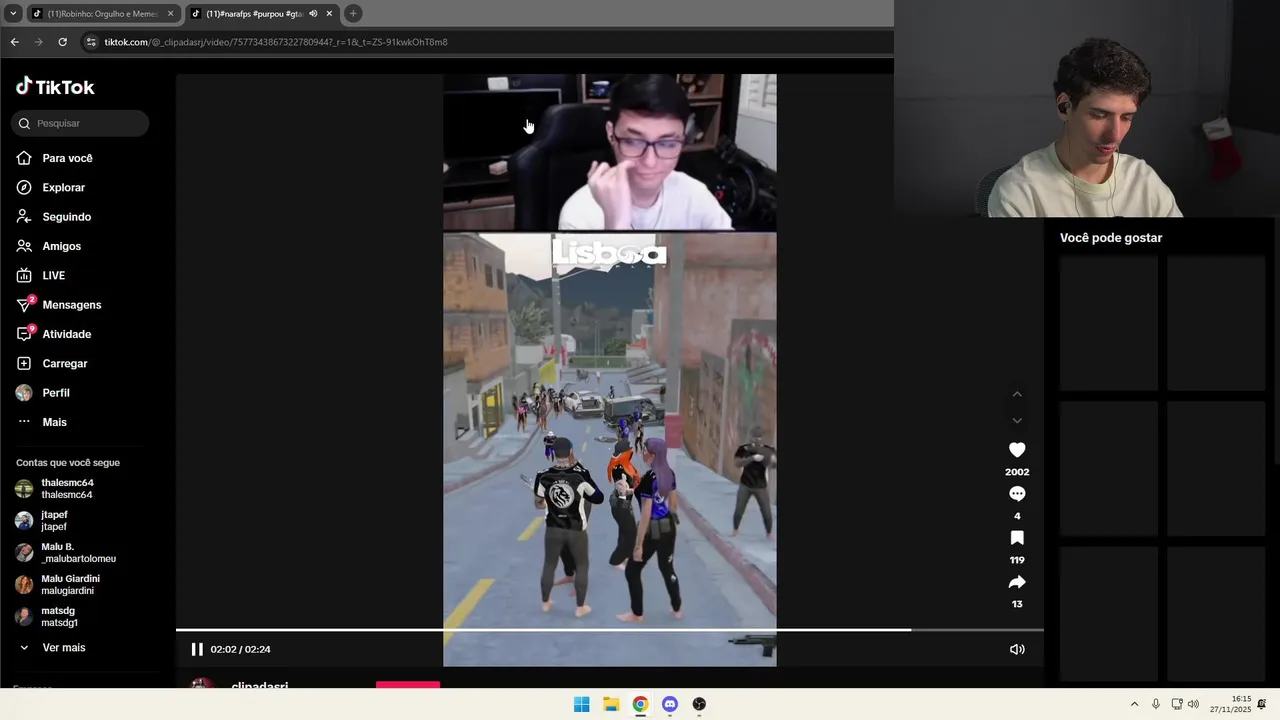
Task: Open File Explorer from taskbar
Action: tap(611, 704)
